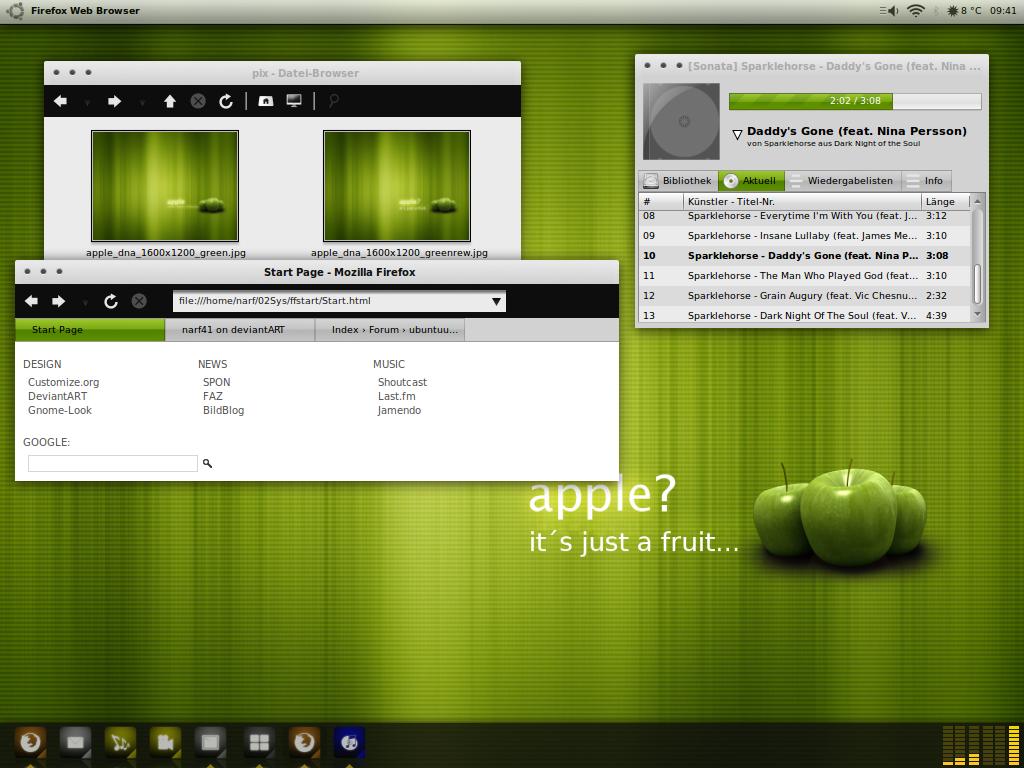Launch the music notes app from dock
The height and width of the screenshot is (768, 1024).
coord(120,743)
